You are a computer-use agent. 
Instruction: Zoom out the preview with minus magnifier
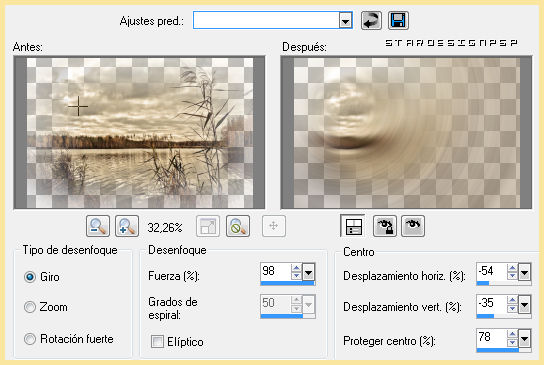tap(98, 226)
